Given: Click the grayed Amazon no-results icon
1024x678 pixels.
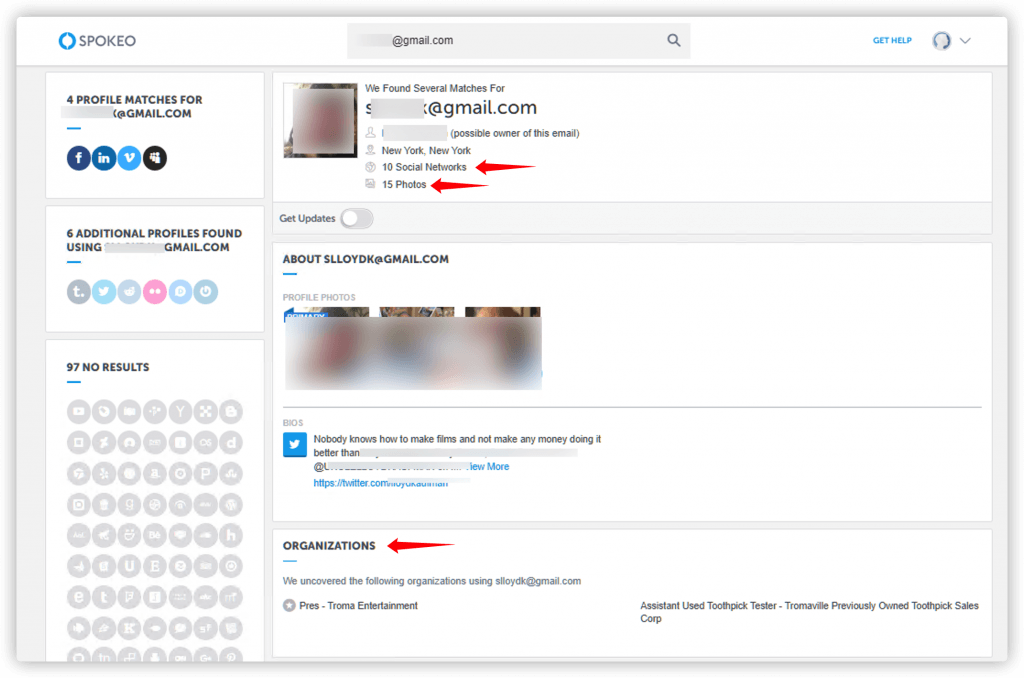Looking at the screenshot, I should click(155, 474).
